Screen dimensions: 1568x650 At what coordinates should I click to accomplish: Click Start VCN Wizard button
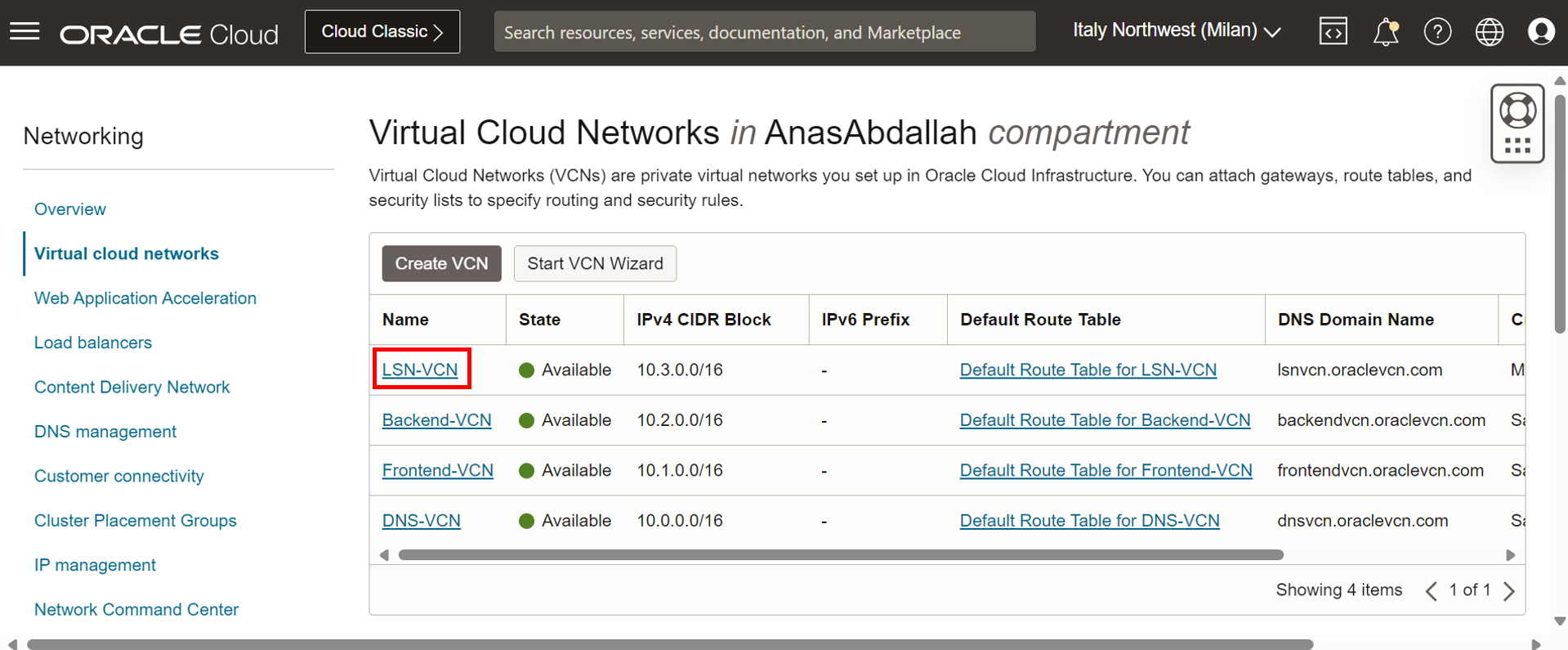[x=595, y=263]
